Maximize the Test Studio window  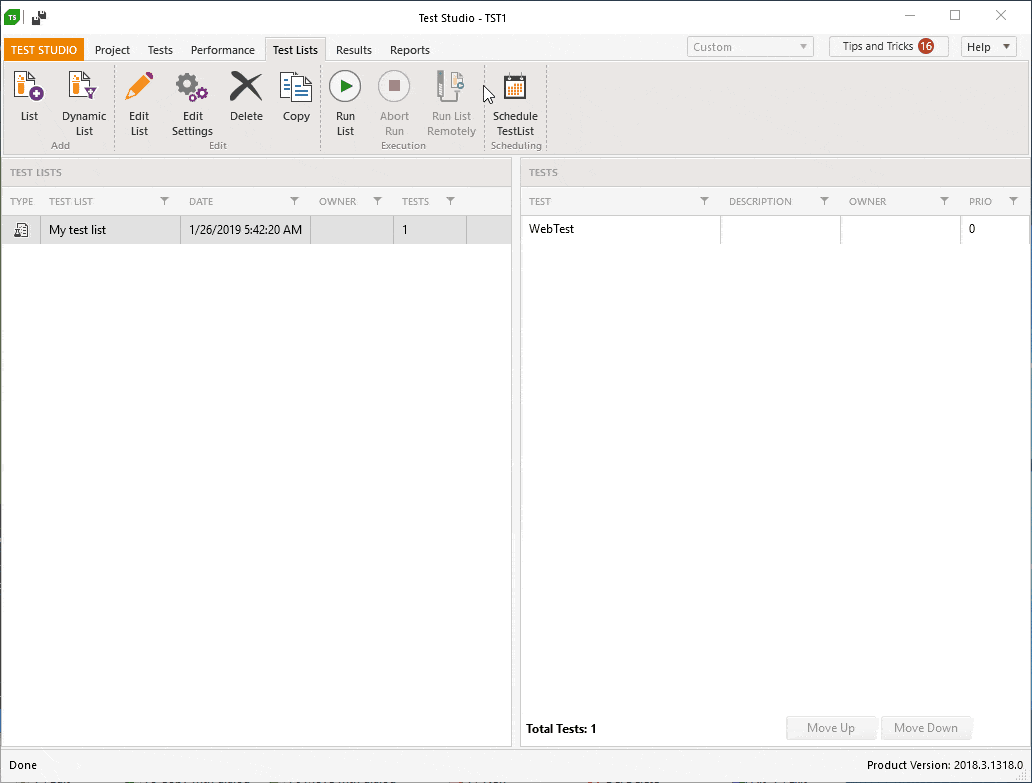pyautogui.click(x=955, y=16)
